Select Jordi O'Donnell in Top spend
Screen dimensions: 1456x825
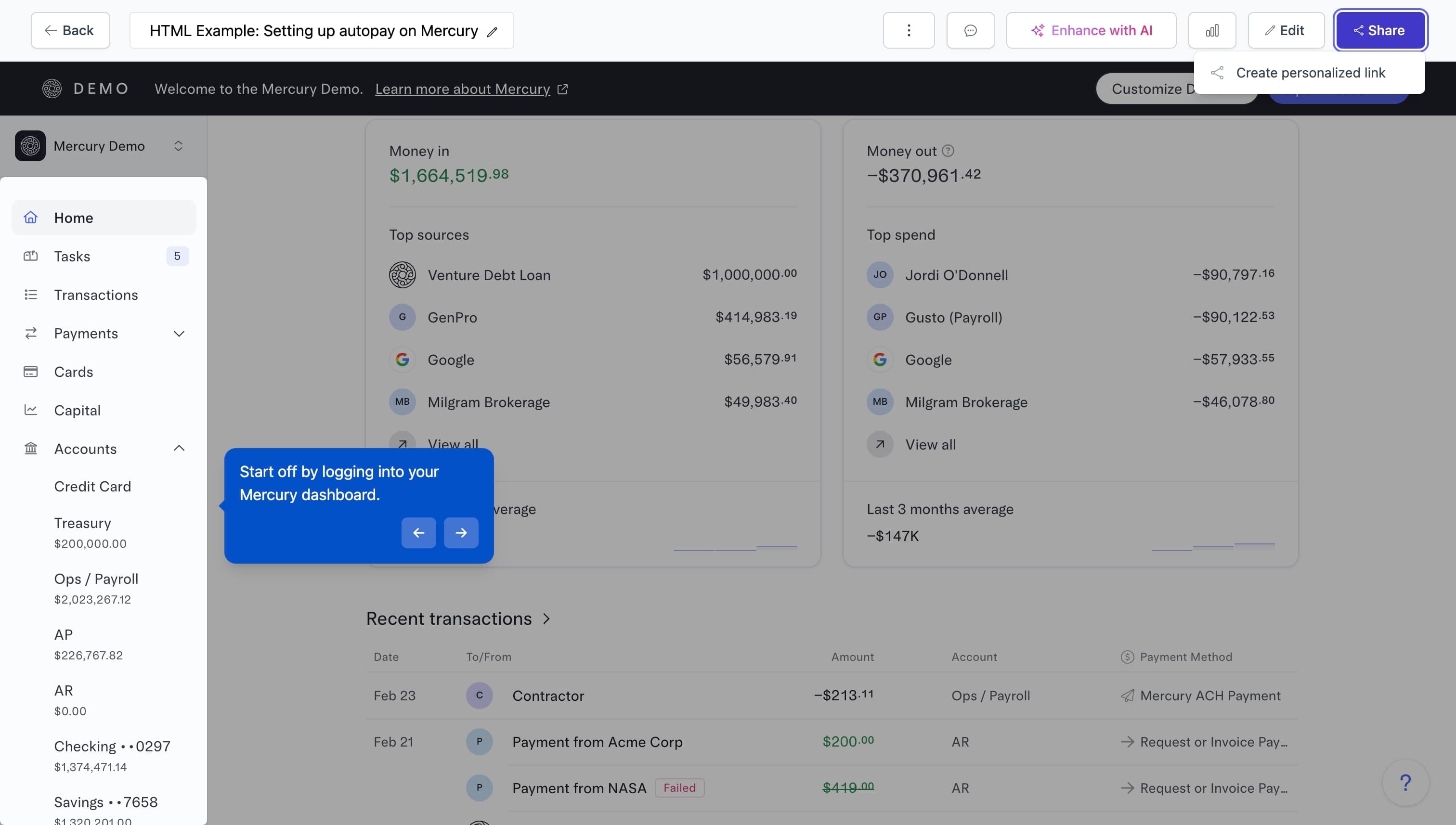1071,275
